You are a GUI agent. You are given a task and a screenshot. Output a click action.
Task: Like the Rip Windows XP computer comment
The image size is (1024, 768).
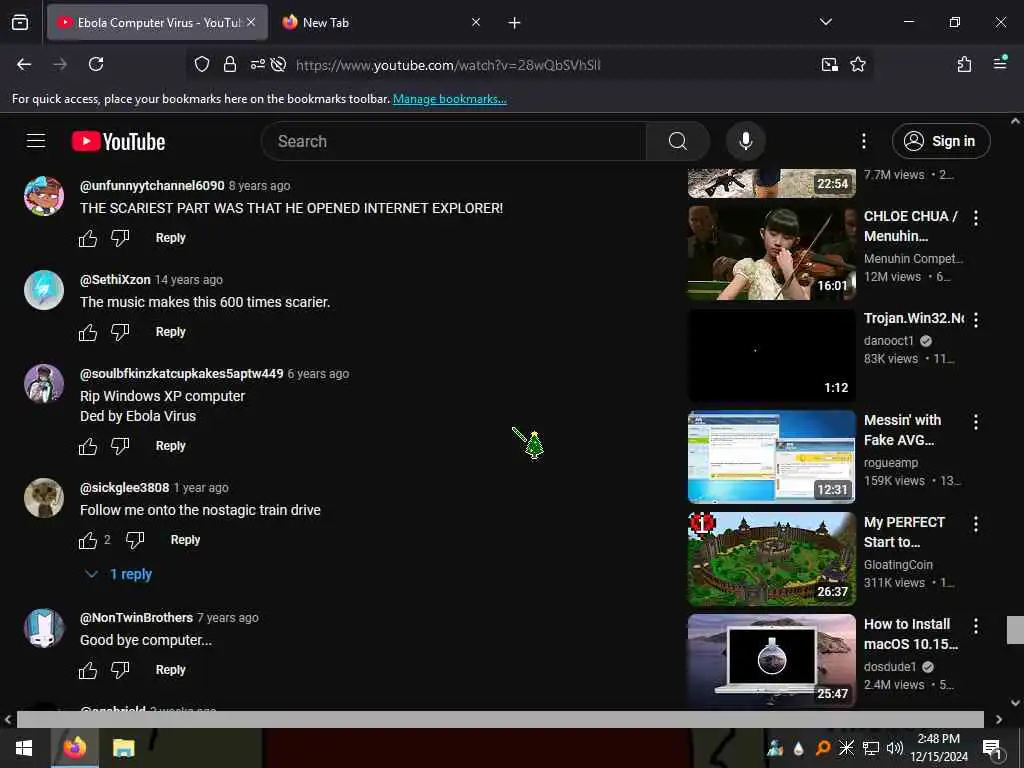(88, 447)
